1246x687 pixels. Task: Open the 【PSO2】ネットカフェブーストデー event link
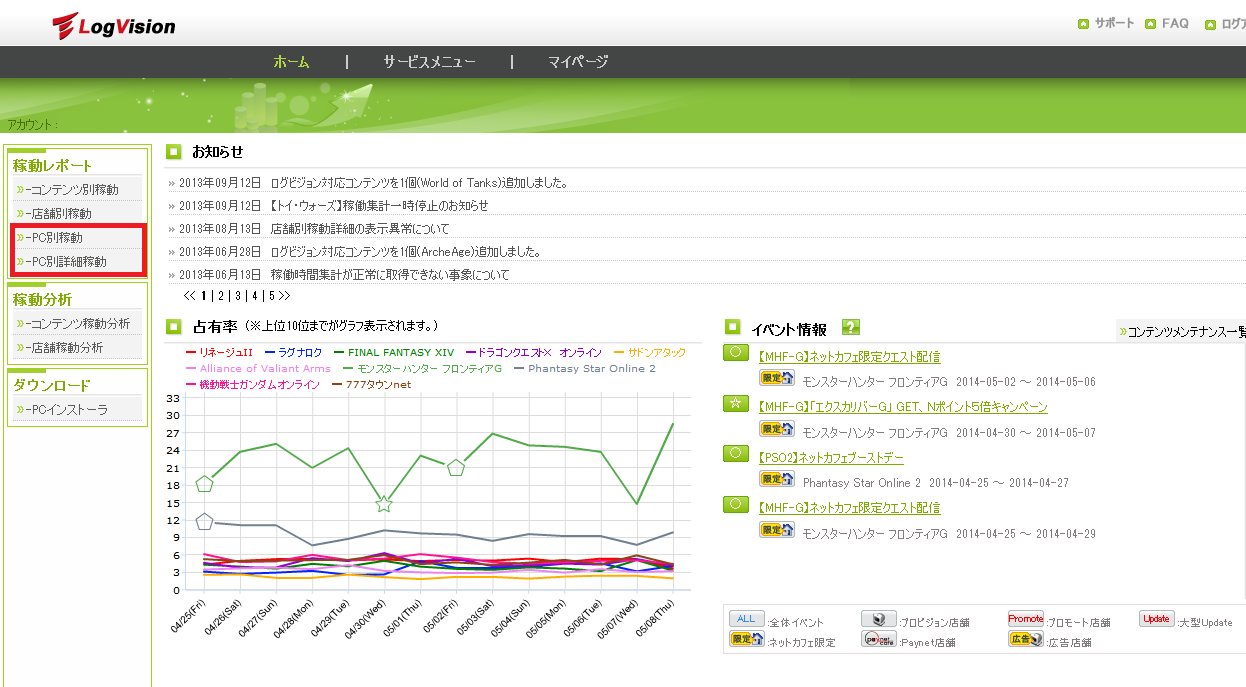tap(829, 458)
